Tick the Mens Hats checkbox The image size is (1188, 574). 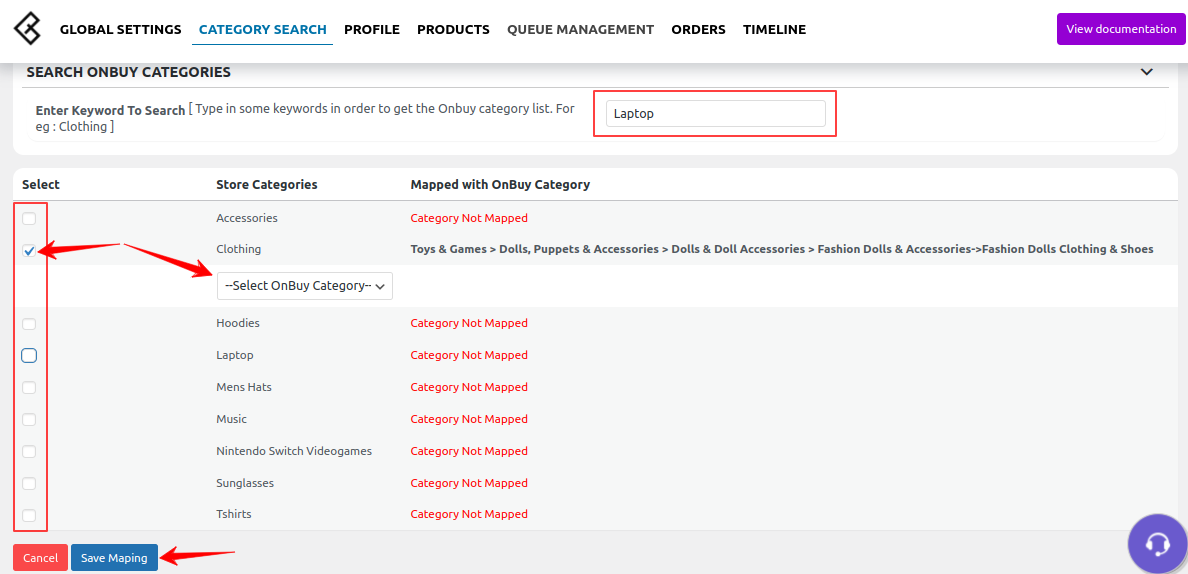click(29, 388)
